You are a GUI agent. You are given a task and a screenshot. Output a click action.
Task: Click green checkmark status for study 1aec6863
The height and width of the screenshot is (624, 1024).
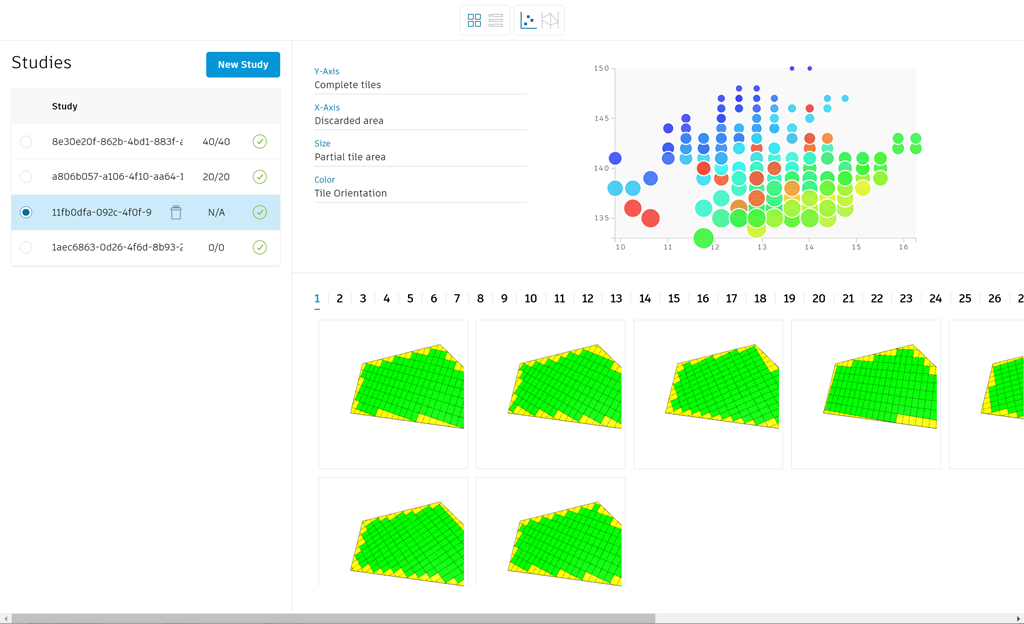coord(260,247)
